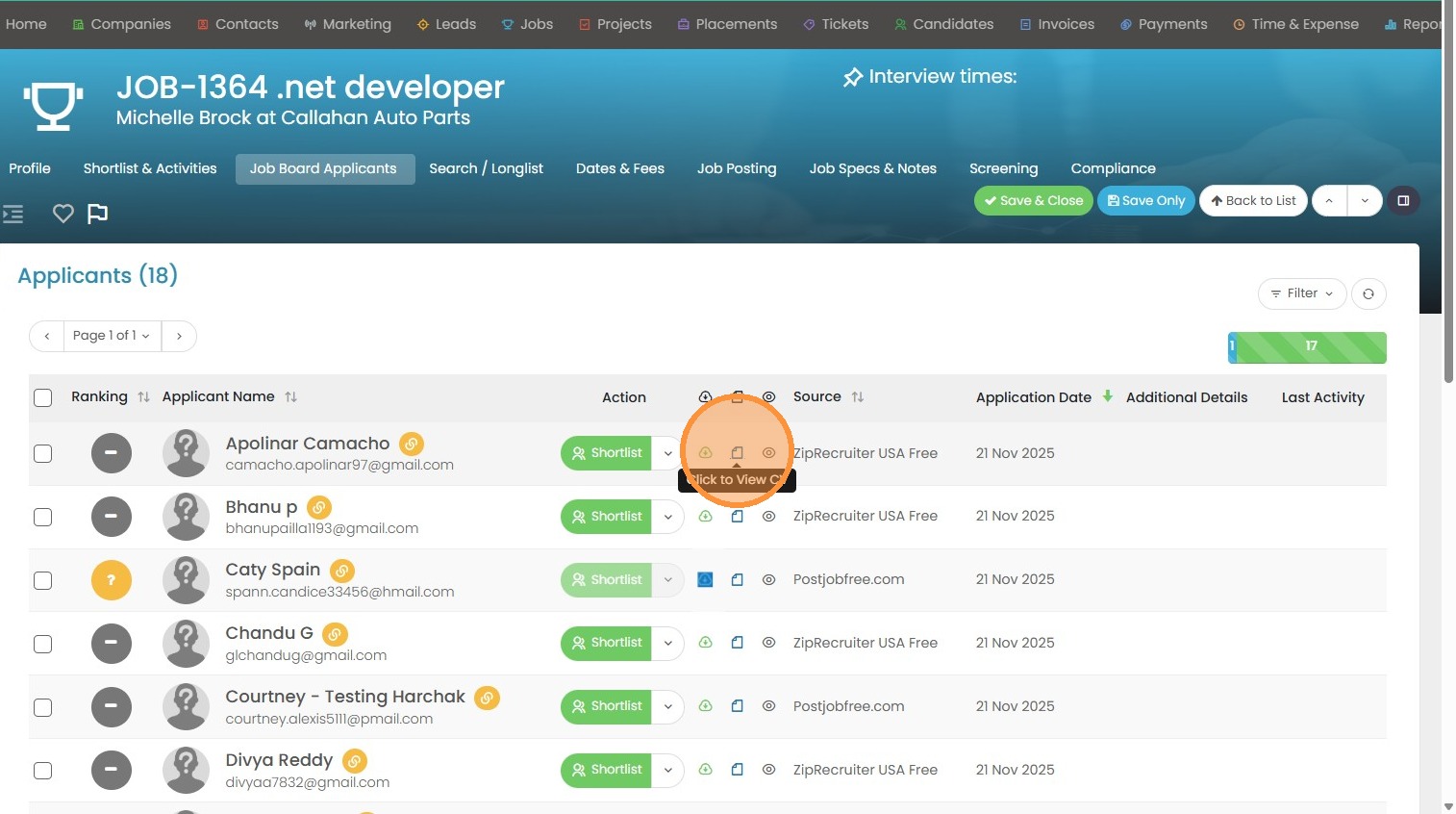The height and width of the screenshot is (814, 1456).
Task: Go to next job with down chevron
Action: coord(1365,200)
